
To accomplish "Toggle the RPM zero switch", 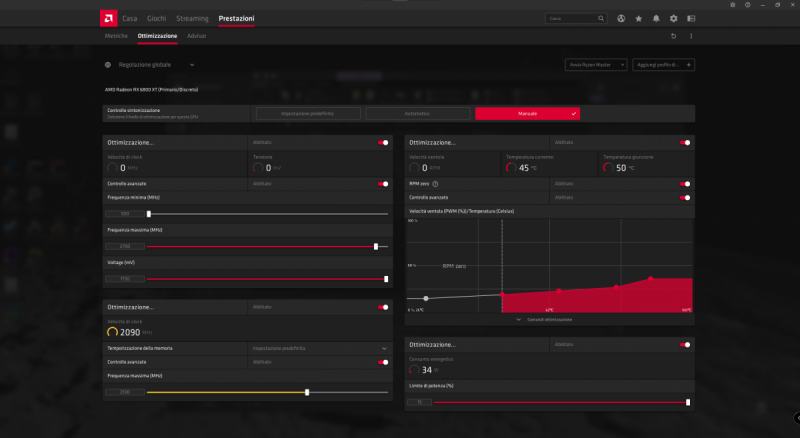I will coord(685,184).
